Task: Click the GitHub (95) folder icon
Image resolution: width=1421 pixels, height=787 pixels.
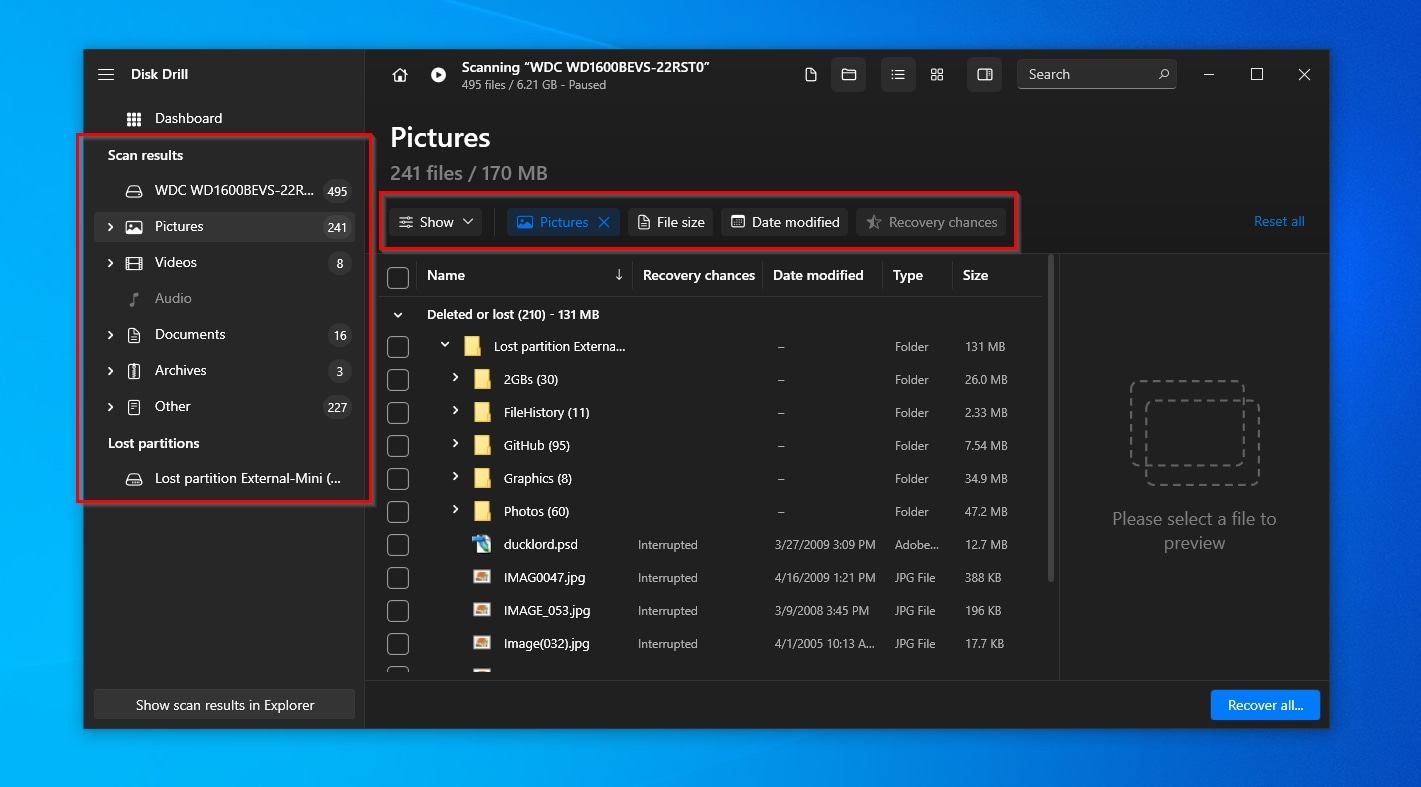Action: point(482,445)
